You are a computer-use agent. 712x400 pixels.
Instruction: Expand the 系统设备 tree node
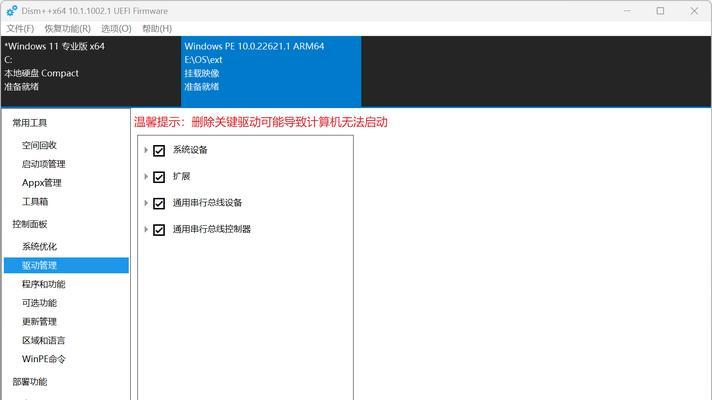click(146, 150)
